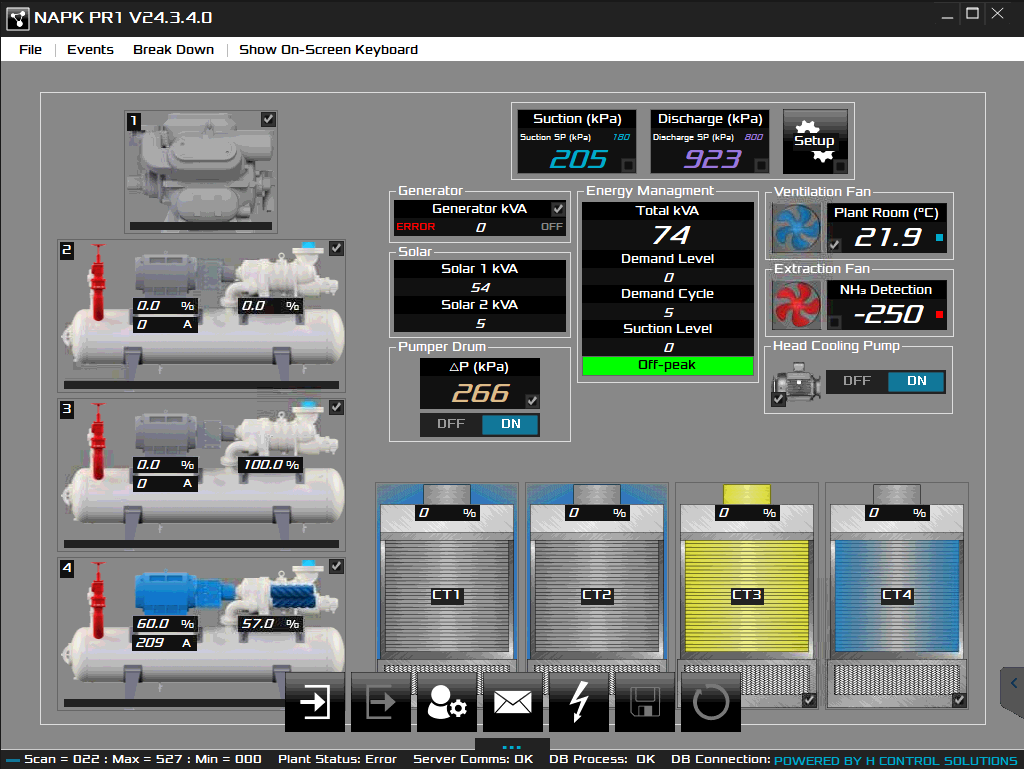Toggle the Extraction Fan checkbox

(834, 322)
